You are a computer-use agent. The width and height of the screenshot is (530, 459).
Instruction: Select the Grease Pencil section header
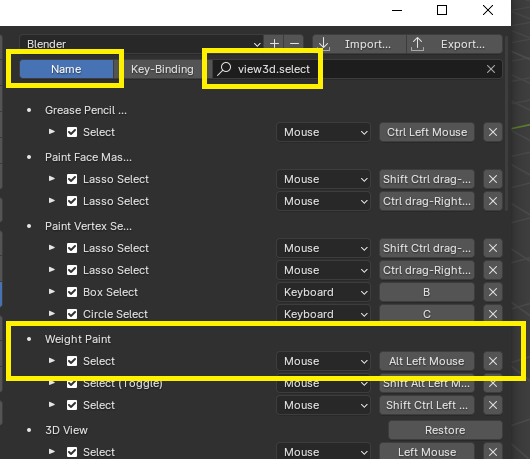click(x=86, y=110)
